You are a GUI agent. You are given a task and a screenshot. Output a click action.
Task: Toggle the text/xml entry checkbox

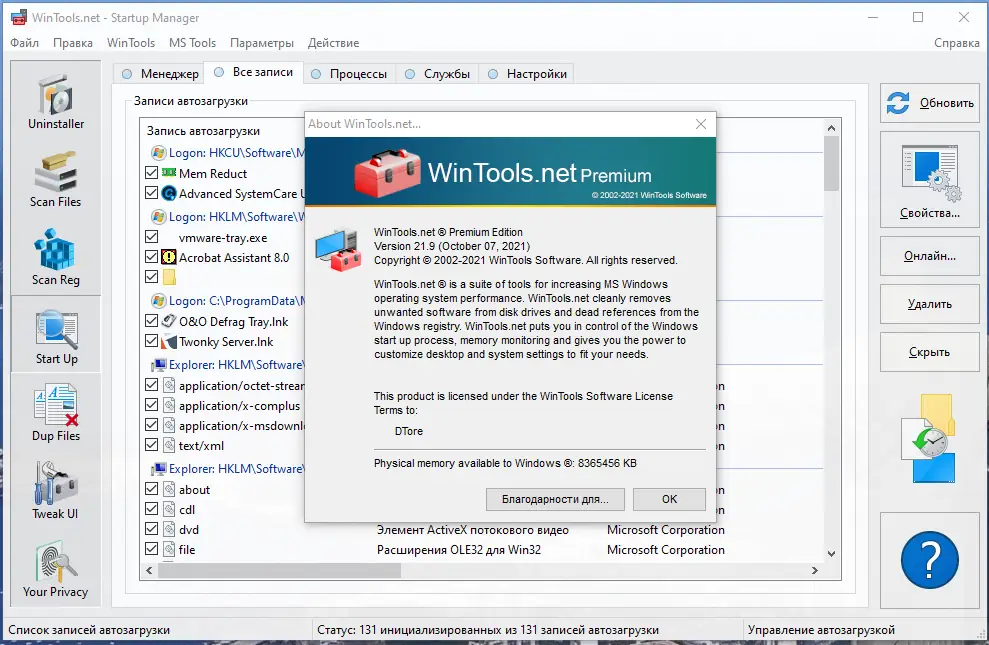point(151,445)
